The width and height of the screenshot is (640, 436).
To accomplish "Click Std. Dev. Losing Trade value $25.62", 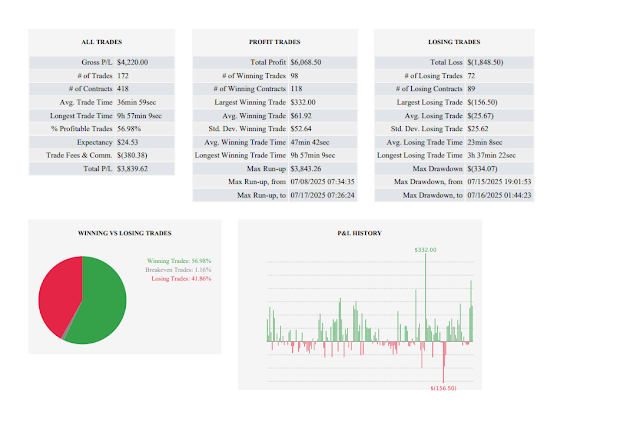I will click(478, 129).
